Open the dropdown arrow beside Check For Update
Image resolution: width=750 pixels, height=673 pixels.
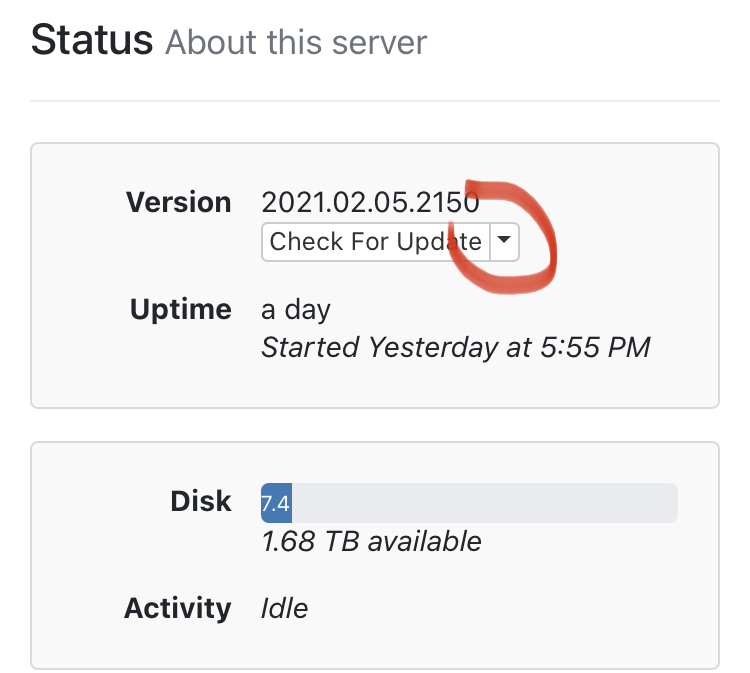(x=505, y=241)
